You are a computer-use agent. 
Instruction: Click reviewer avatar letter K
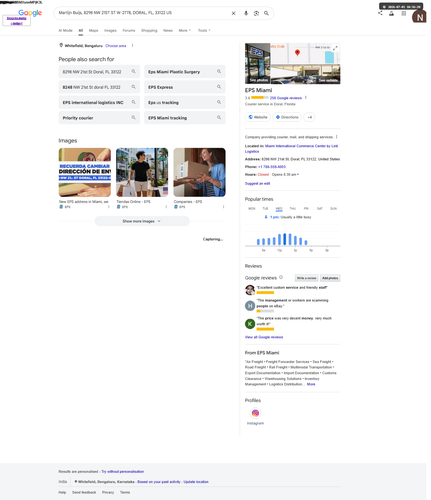pyautogui.click(x=250, y=324)
